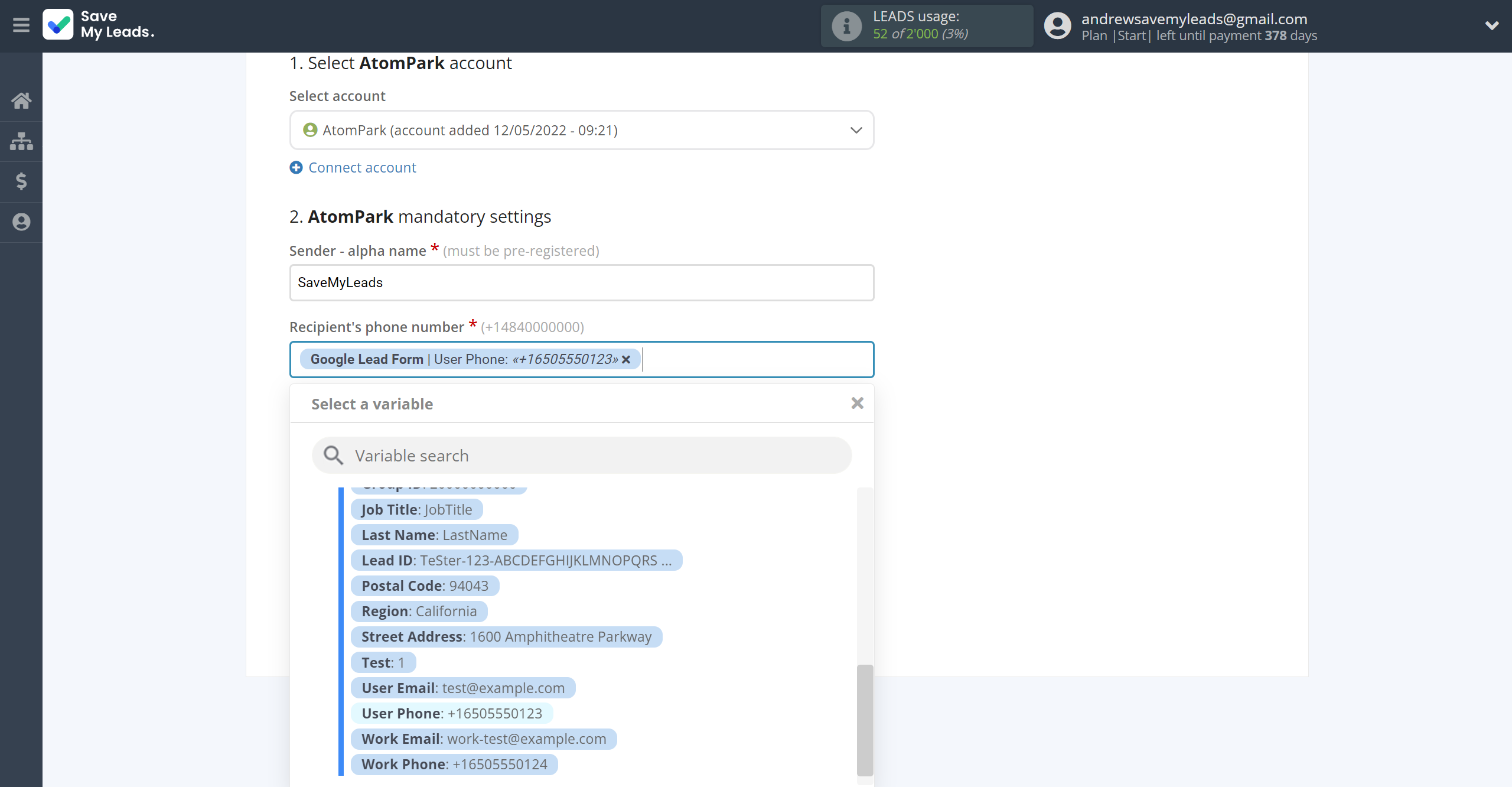Select the User Email variable

pyautogui.click(x=463, y=688)
